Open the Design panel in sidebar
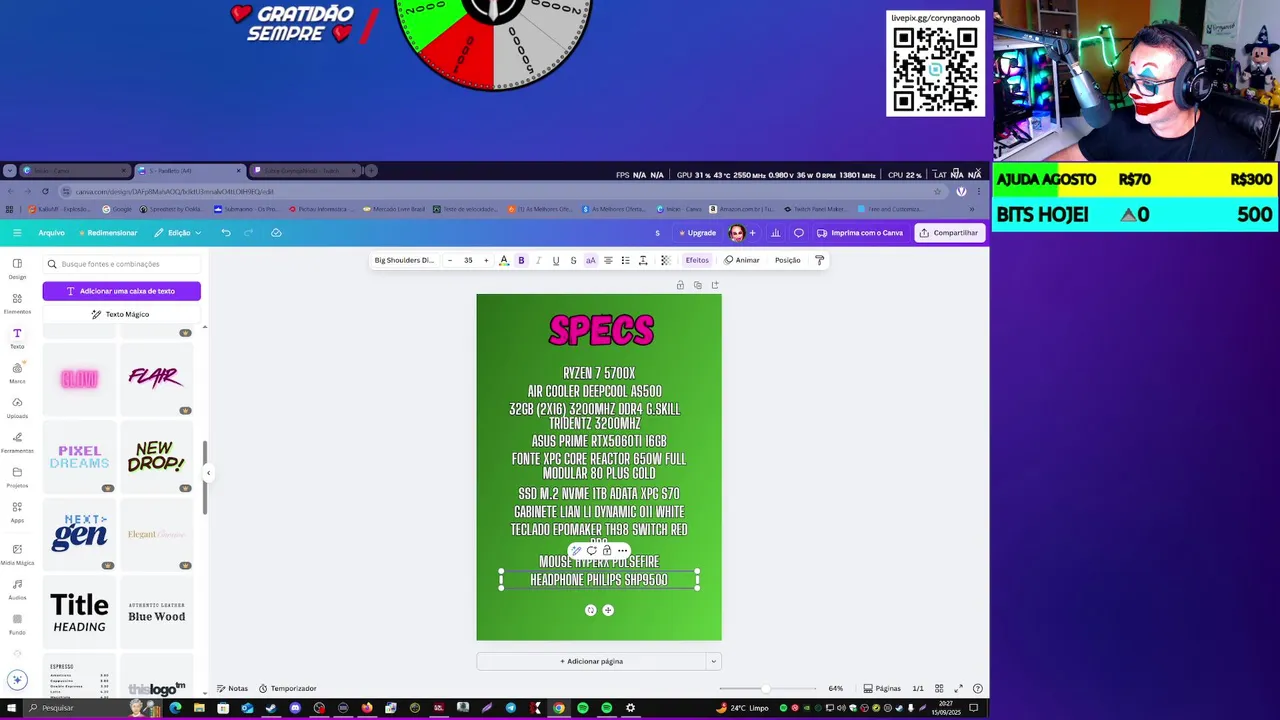Viewport: 1280px width, 720px height. coord(17,268)
